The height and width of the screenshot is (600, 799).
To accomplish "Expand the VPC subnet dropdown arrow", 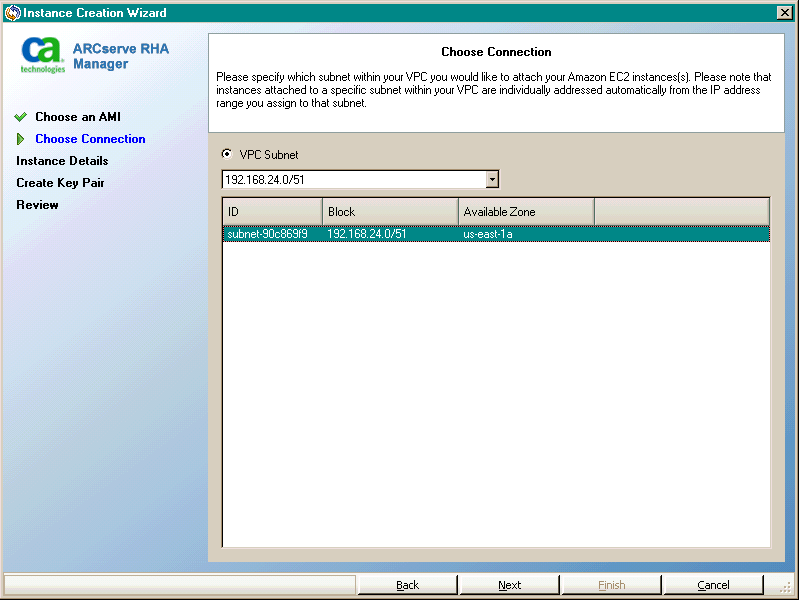I will pos(491,180).
